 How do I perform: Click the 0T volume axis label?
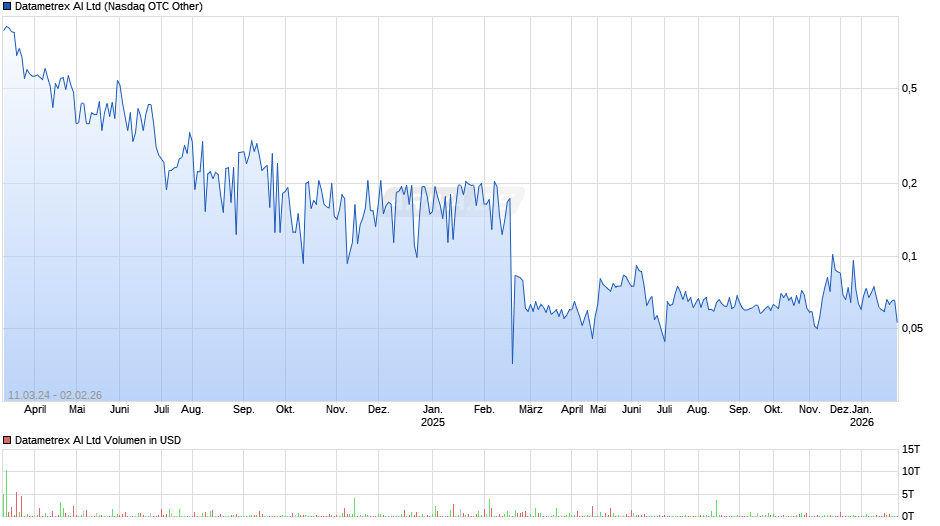click(x=908, y=516)
